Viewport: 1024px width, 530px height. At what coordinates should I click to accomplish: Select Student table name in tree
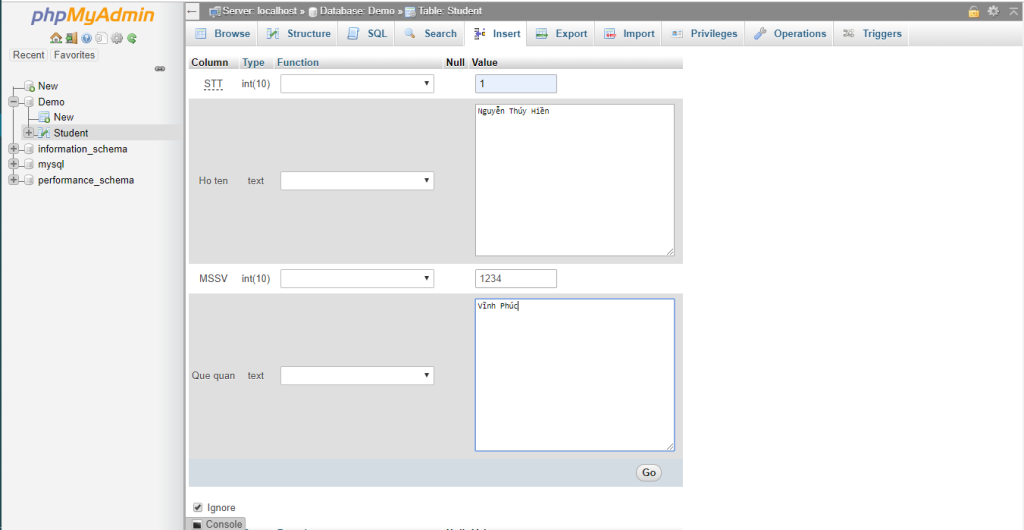(71, 133)
